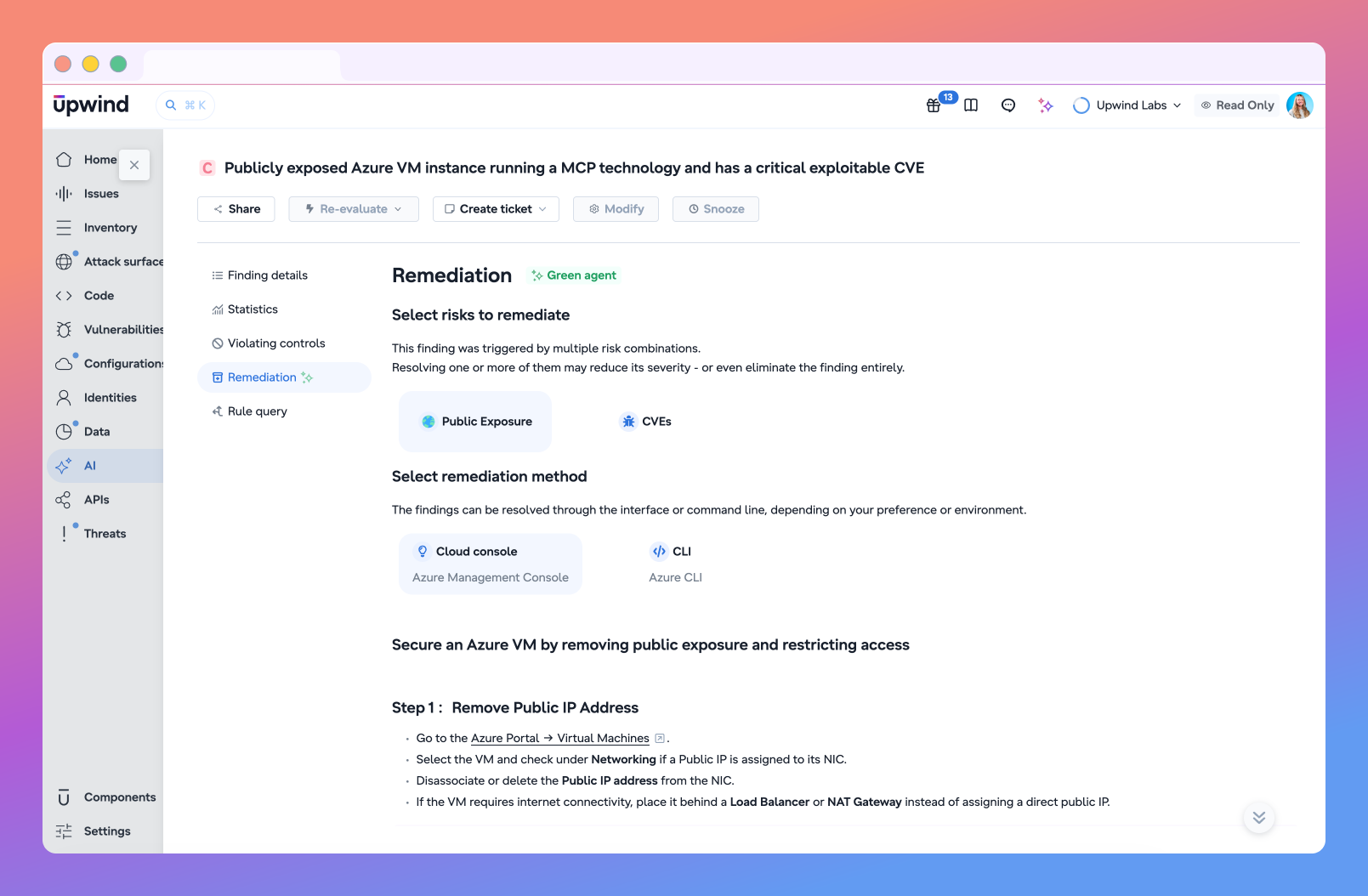The width and height of the screenshot is (1368, 896).
Task: Open the gift box updates icon
Action: (x=934, y=105)
